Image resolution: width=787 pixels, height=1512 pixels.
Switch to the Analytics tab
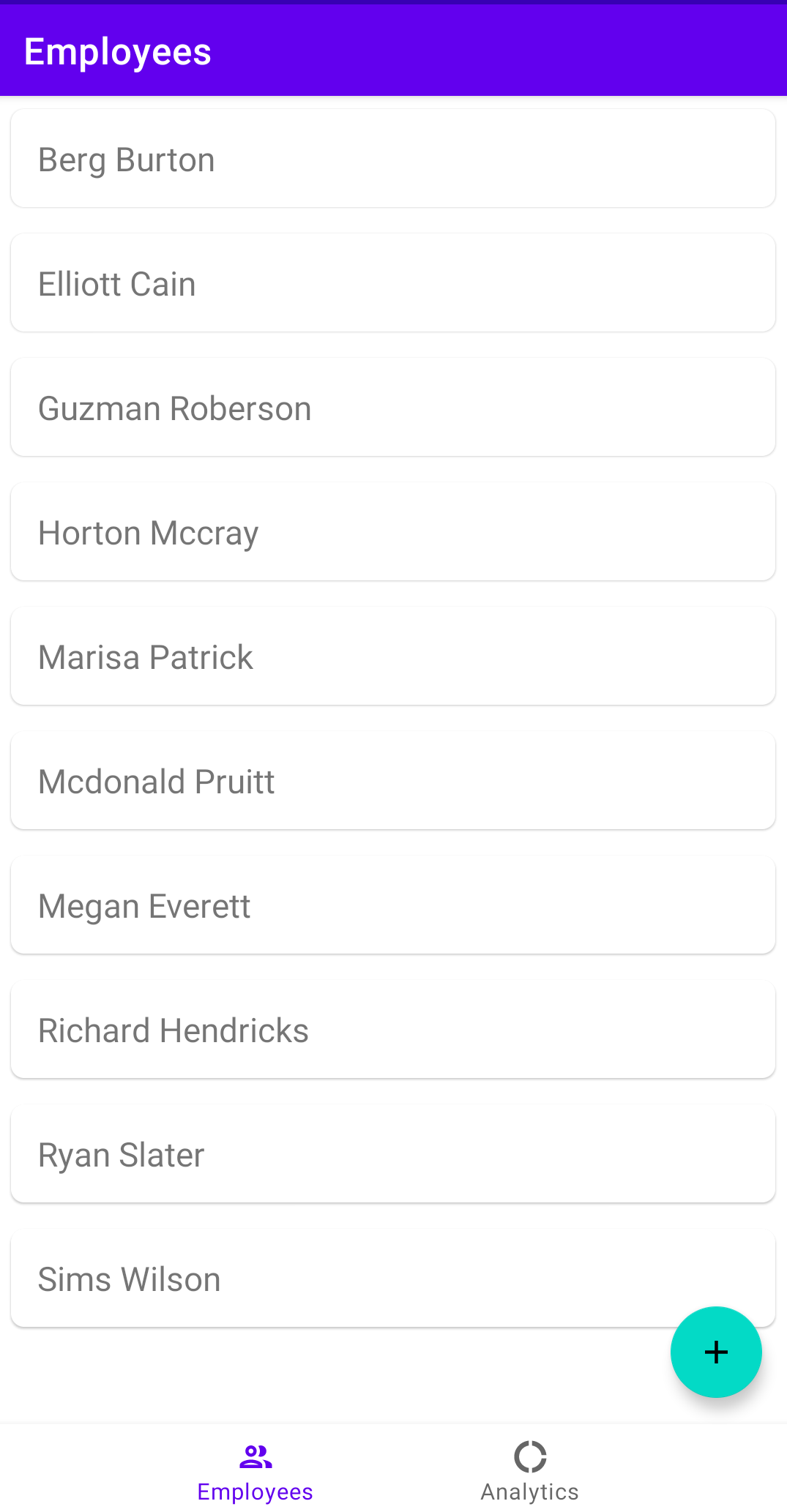point(530,1470)
